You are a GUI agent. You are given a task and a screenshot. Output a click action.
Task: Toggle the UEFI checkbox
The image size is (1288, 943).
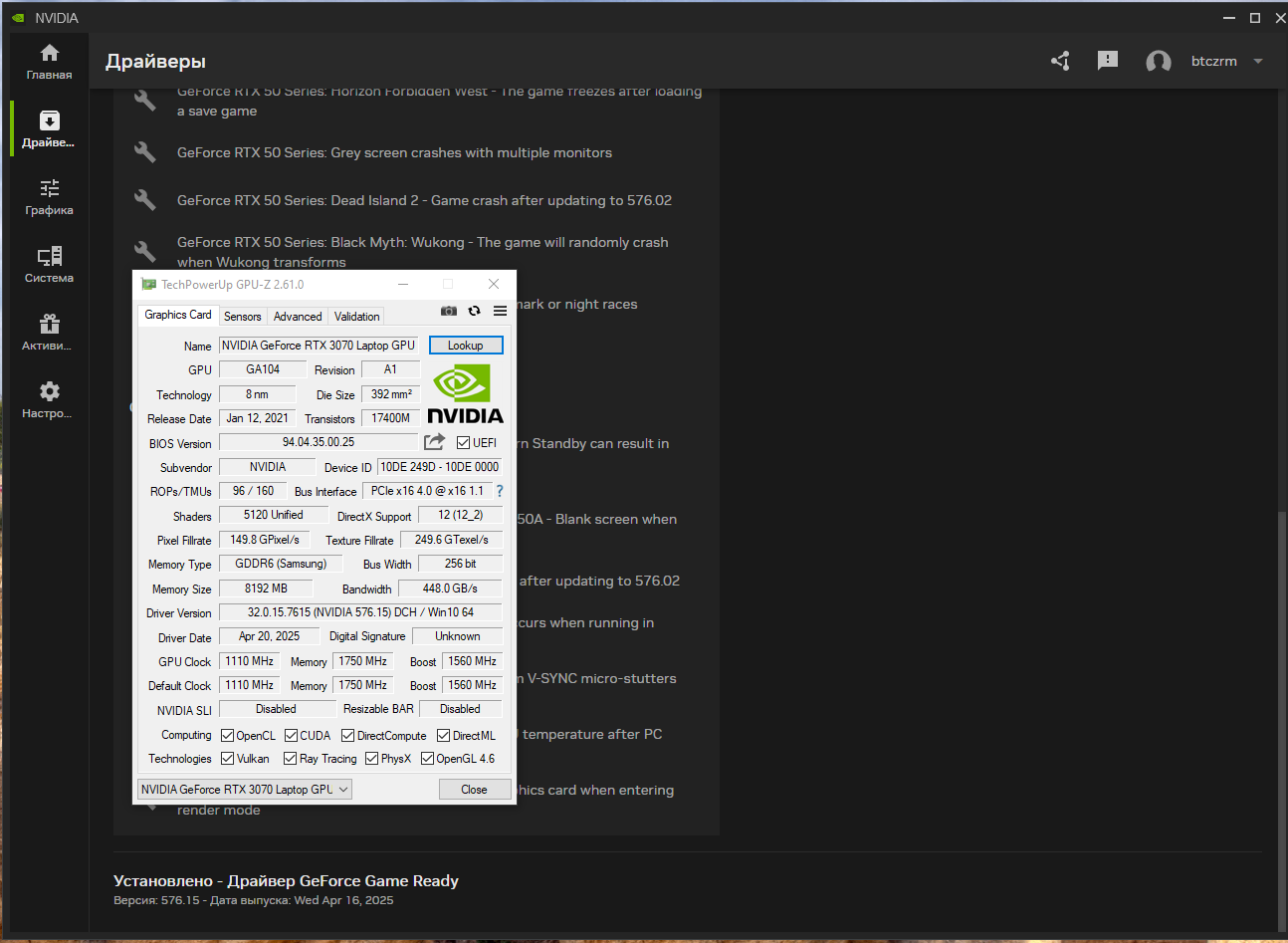coord(464,443)
